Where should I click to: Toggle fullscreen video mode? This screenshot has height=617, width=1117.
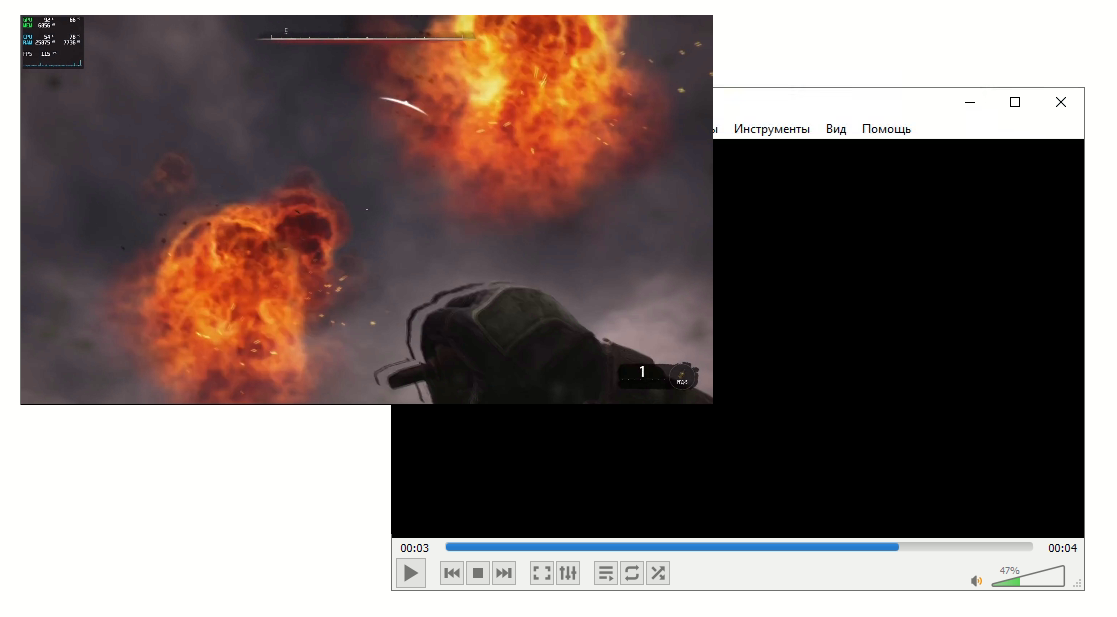[x=542, y=573]
